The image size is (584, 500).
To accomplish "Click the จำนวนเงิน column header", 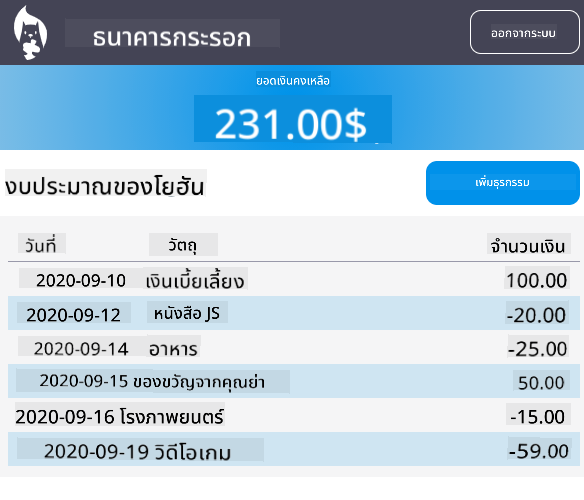I will coord(527,246).
